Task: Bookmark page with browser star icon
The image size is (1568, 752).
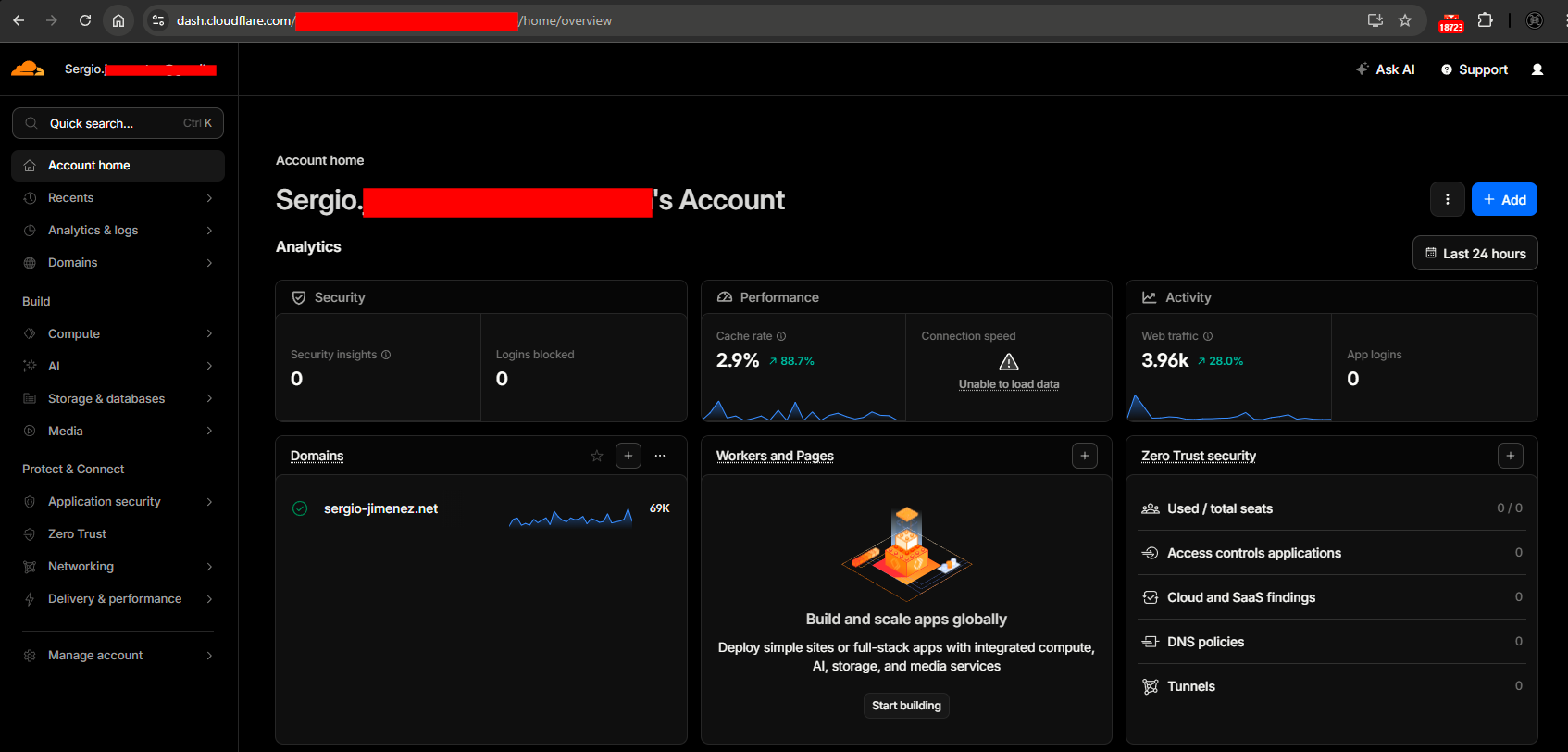Action: (1405, 20)
